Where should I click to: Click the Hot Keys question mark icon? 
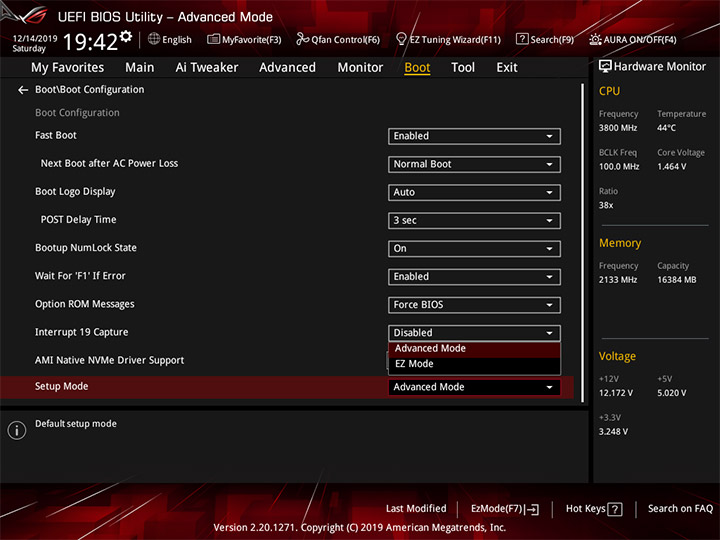pos(615,509)
